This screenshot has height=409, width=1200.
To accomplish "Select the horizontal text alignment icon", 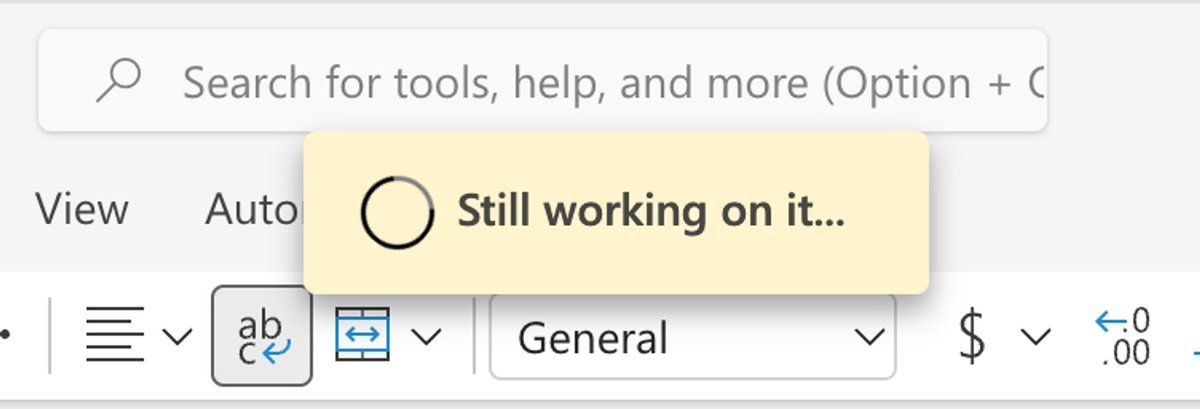I will click(115, 337).
